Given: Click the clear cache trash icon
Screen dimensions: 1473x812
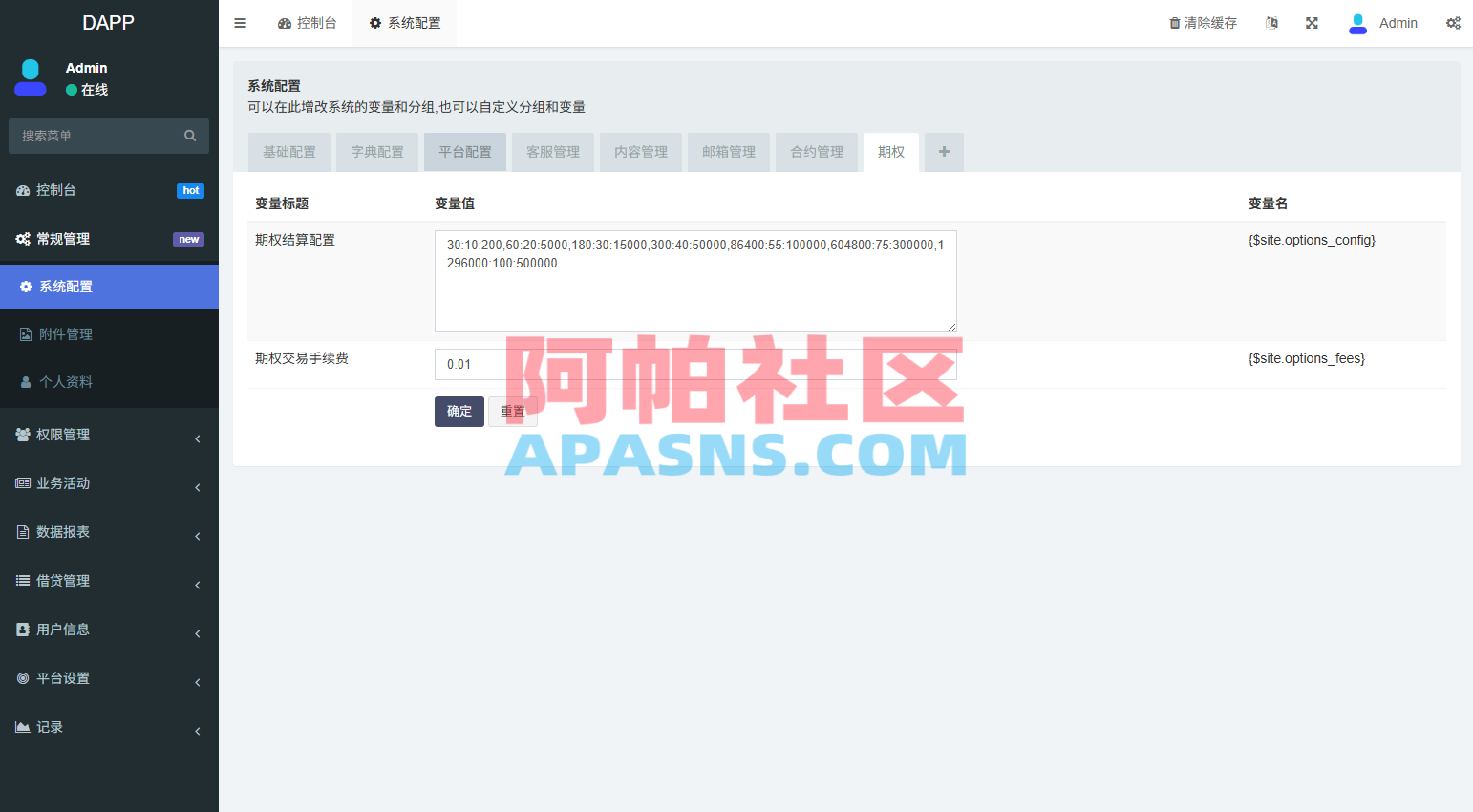Looking at the screenshot, I should [x=1175, y=23].
